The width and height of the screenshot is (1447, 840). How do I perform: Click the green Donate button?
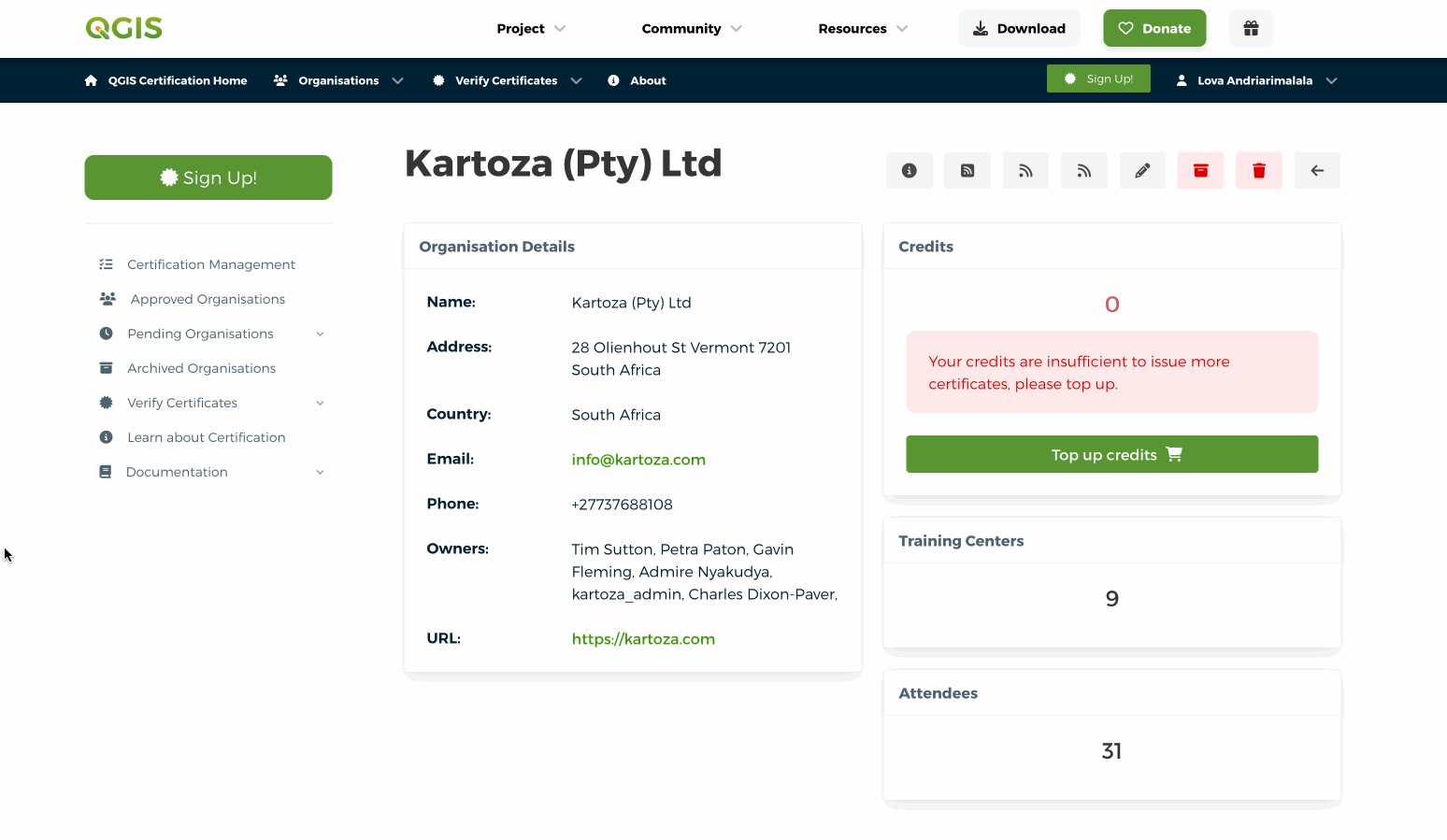tap(1154, 28)
